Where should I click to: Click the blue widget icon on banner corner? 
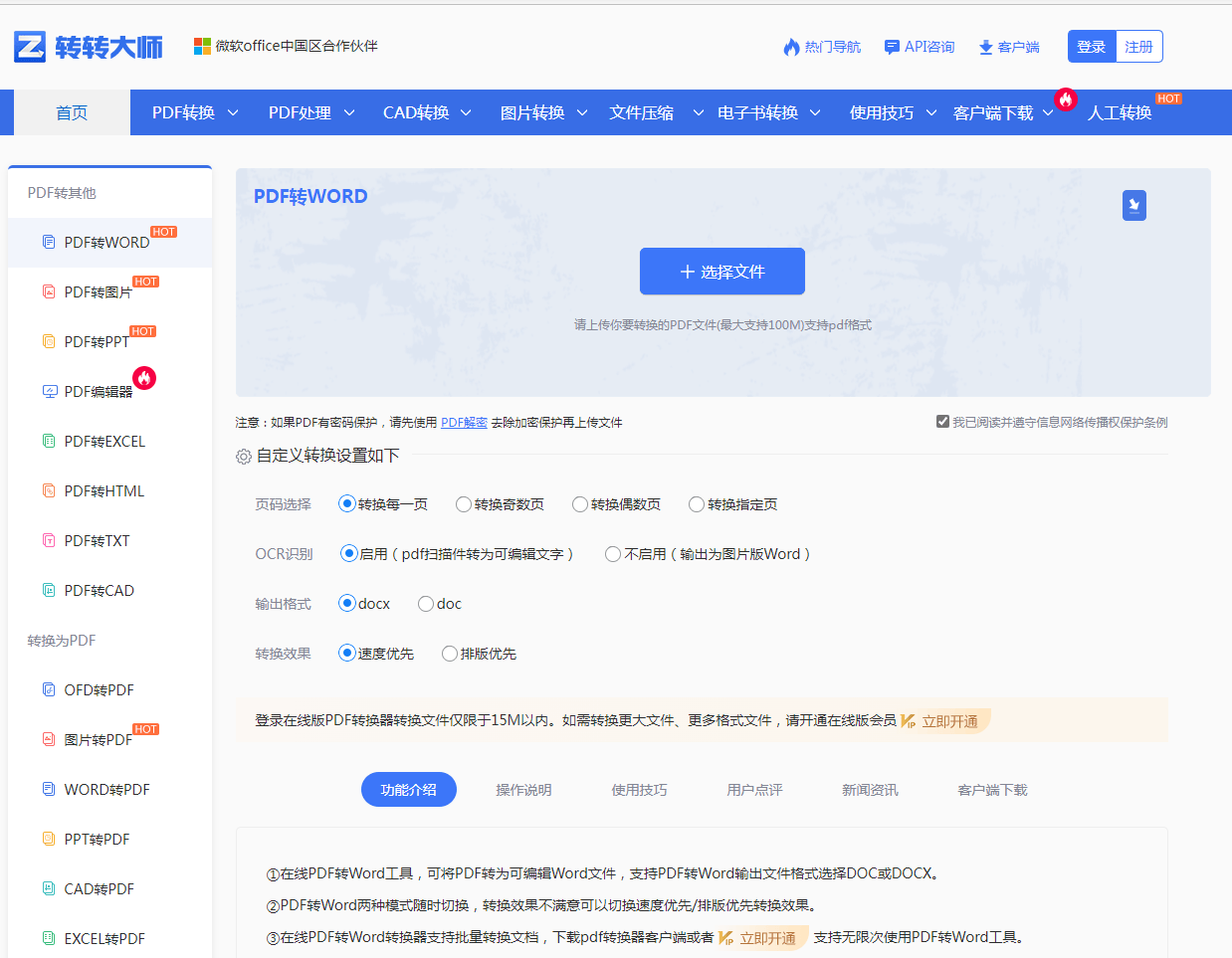pos(1133,205)
